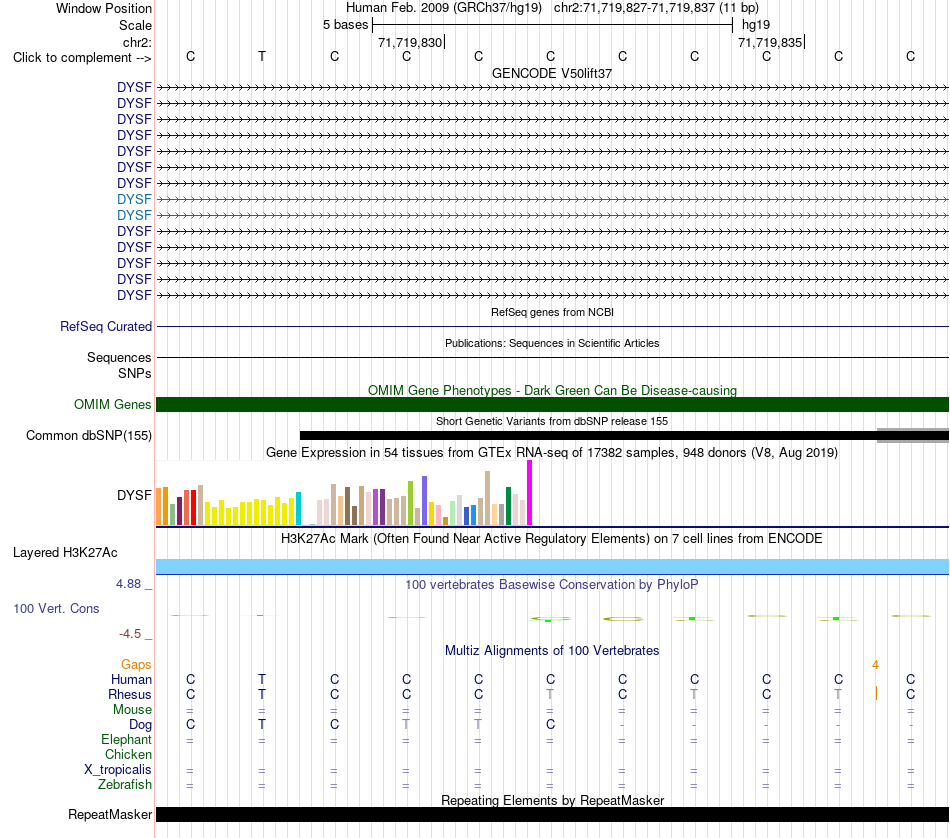Click the orange '4' gap count
Viewport: 950px width, 838px height.
pos(875,665)
